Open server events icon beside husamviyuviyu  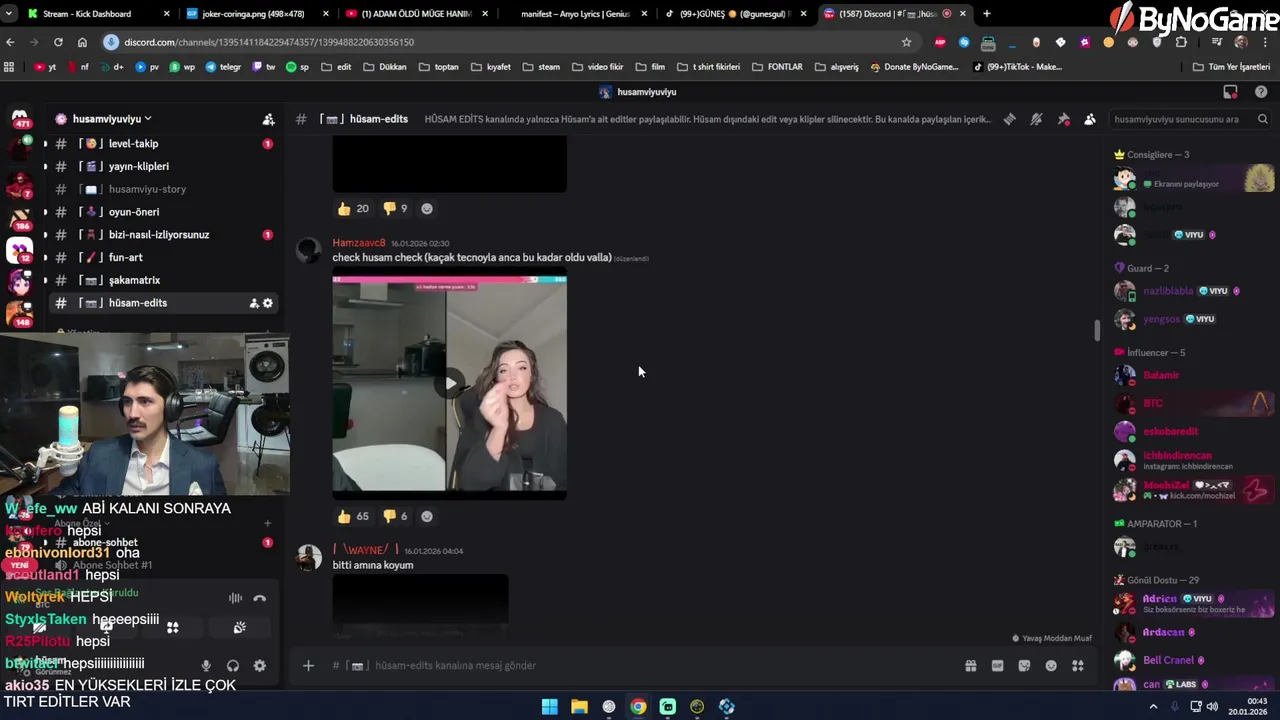click(x=268, y=119)
